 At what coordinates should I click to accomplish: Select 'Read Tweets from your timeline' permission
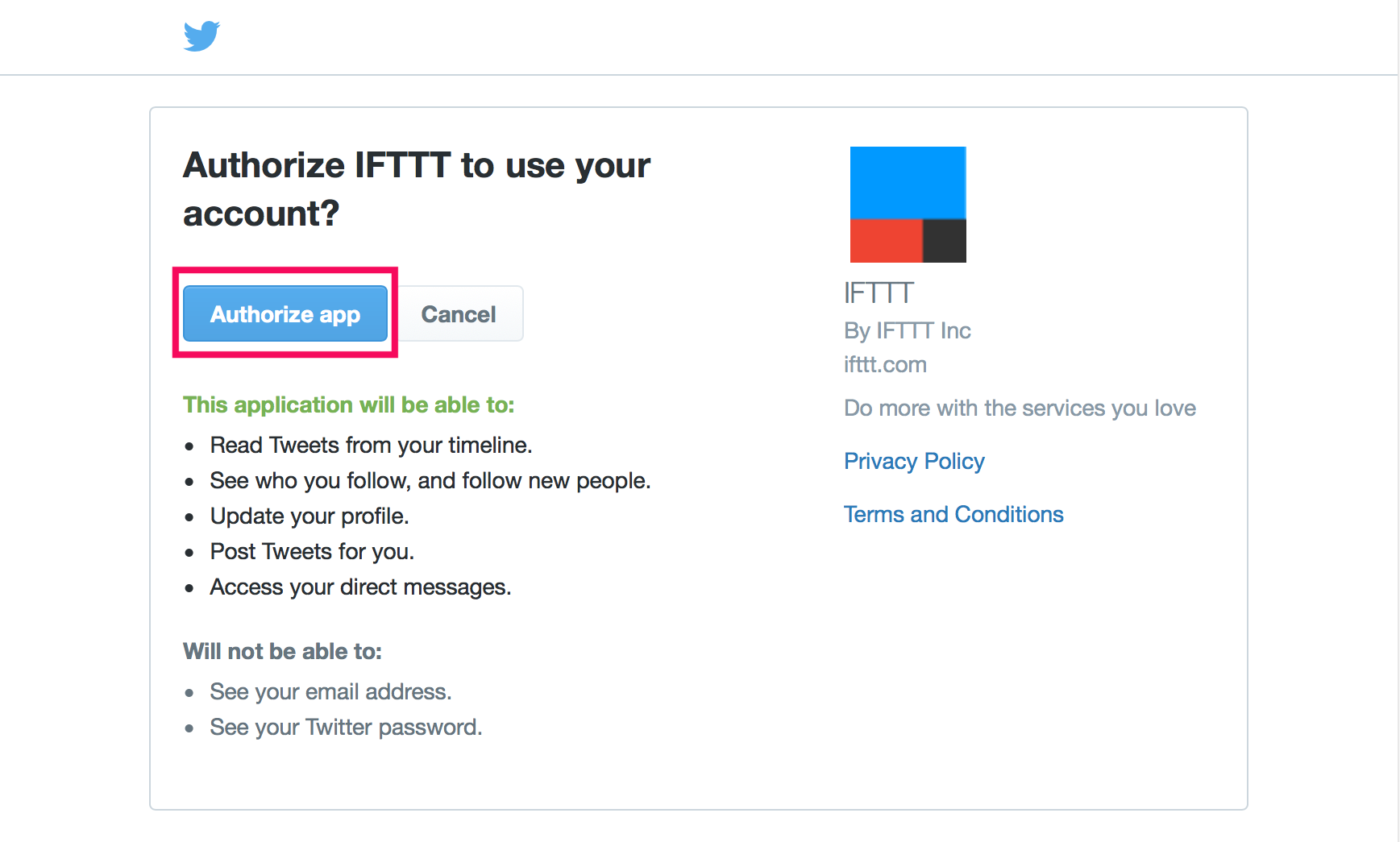[371, 445]
